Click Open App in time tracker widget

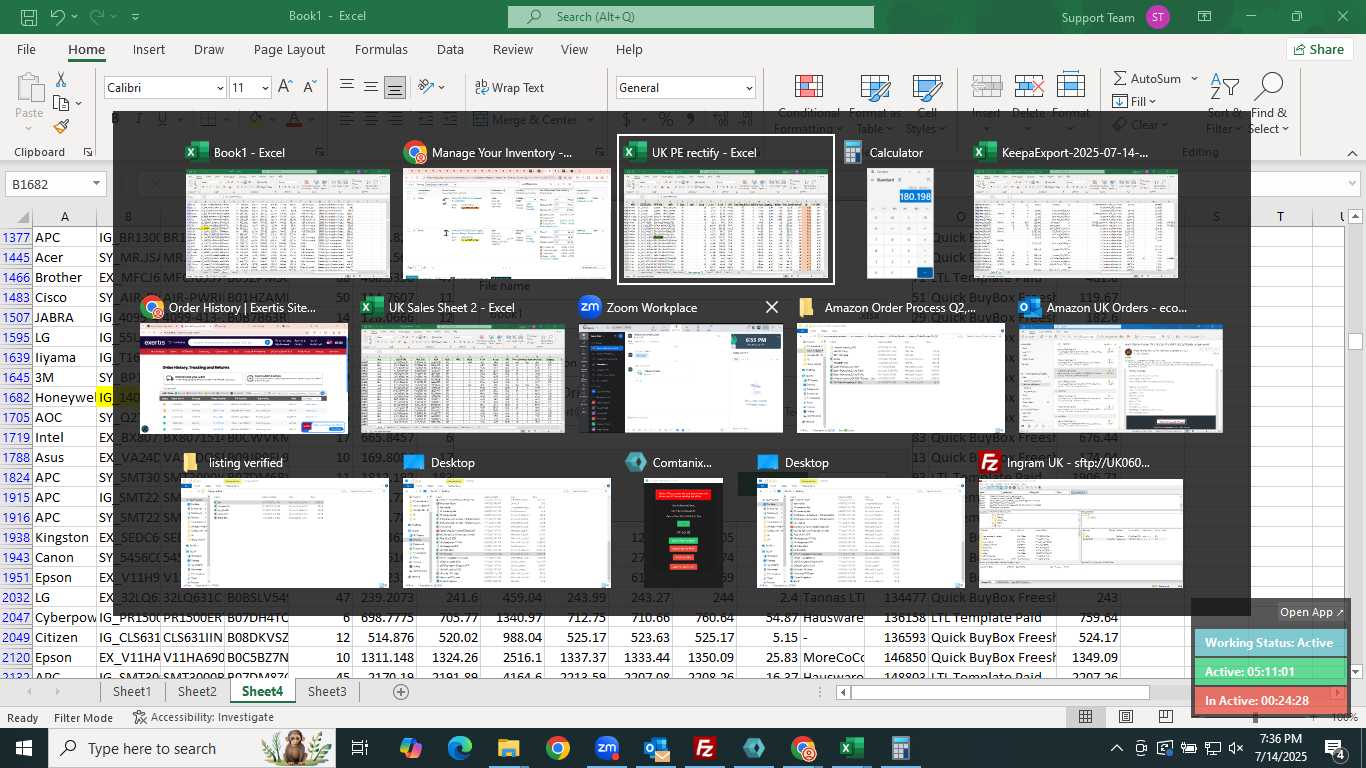pyautogui.click(x=1312, y=612)
